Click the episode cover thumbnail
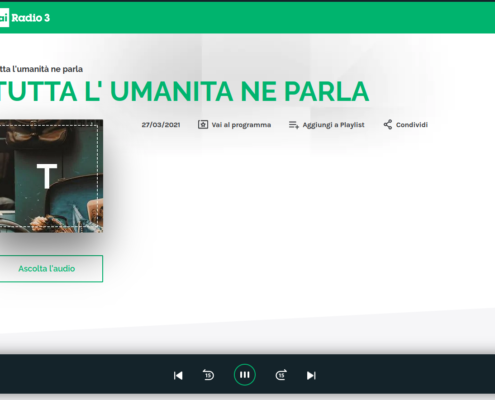495x400 pixels. pyautogui.click(x=51, y=176)
